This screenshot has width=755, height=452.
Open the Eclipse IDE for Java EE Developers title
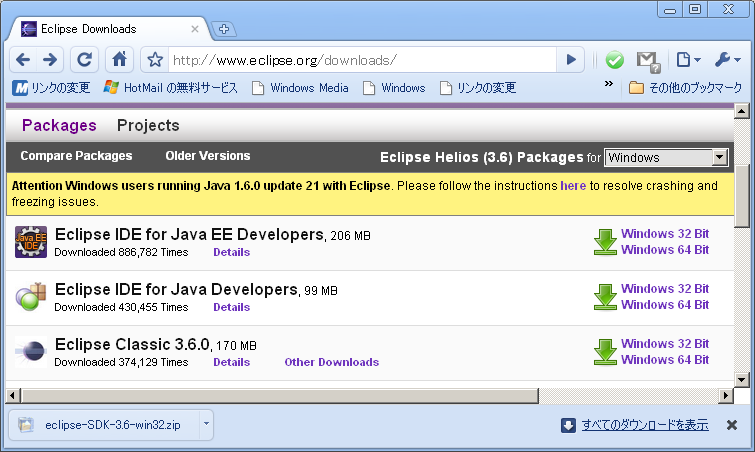tap(189, 234)
